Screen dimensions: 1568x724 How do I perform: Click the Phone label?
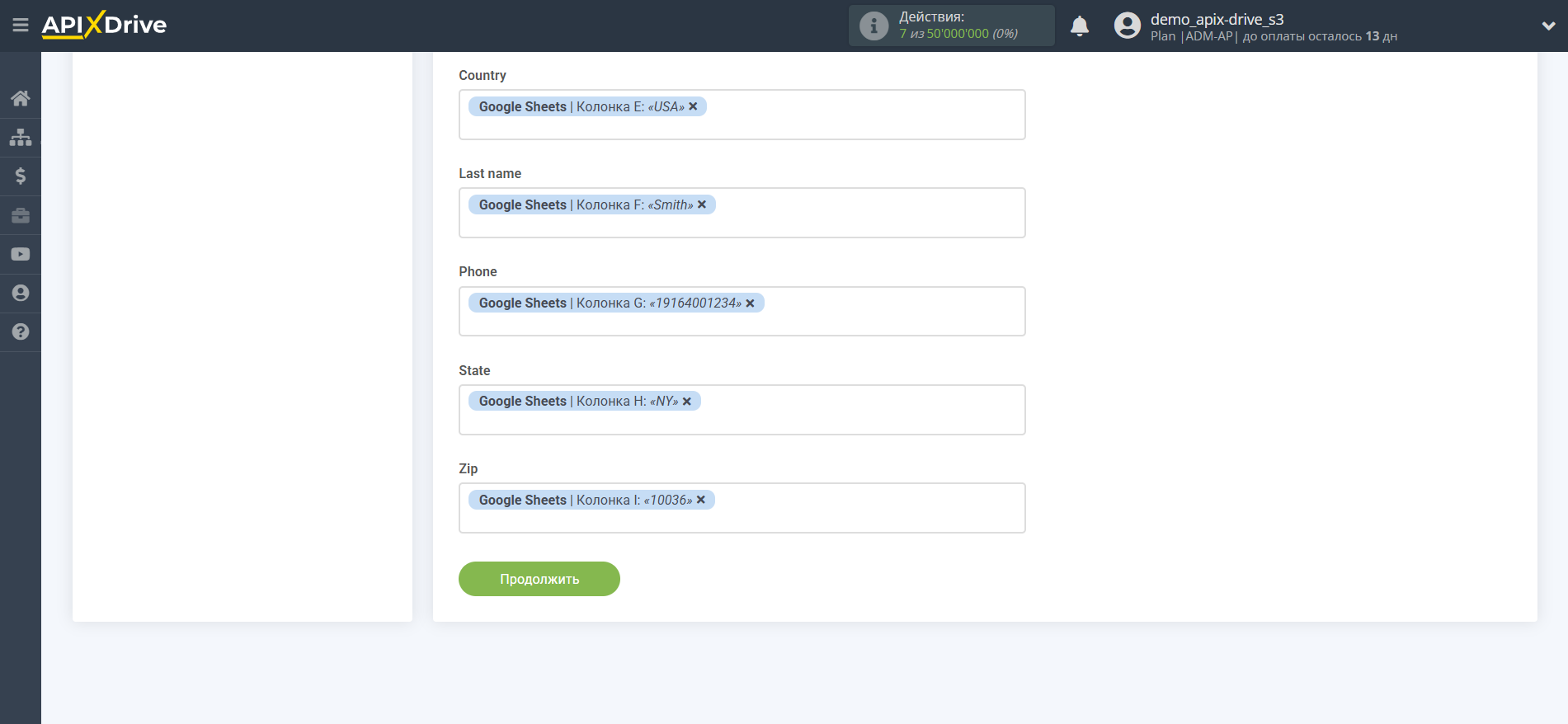(478, 271)
